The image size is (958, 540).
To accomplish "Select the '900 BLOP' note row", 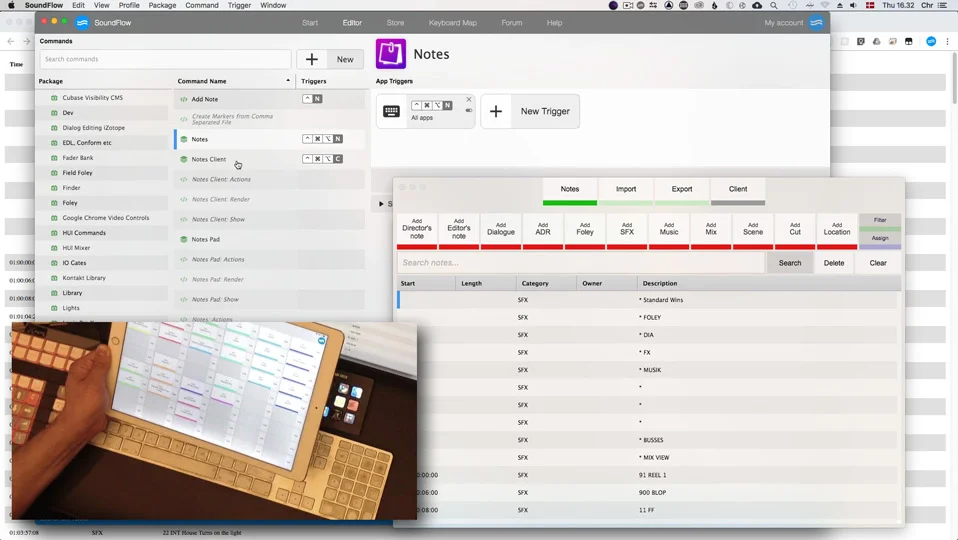I will click(x=648, y=492).
